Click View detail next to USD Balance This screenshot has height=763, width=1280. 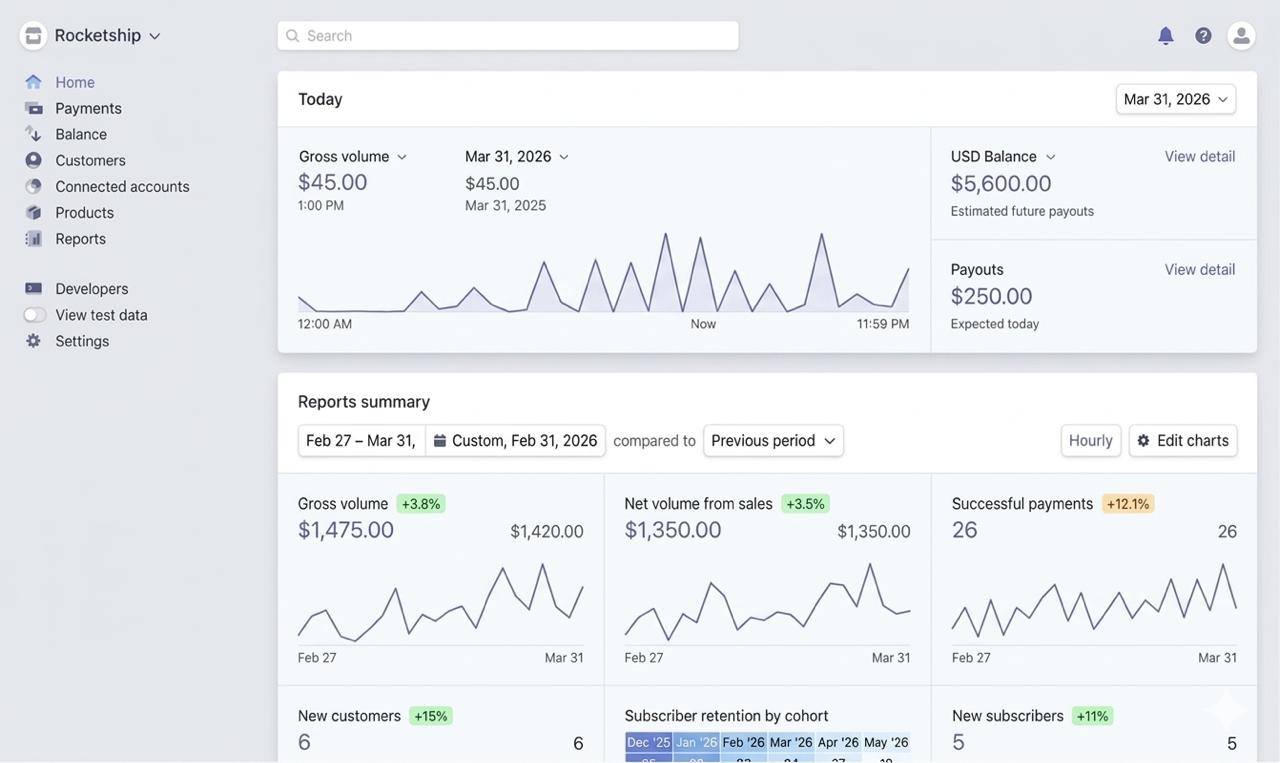[x=1200, y=156]
